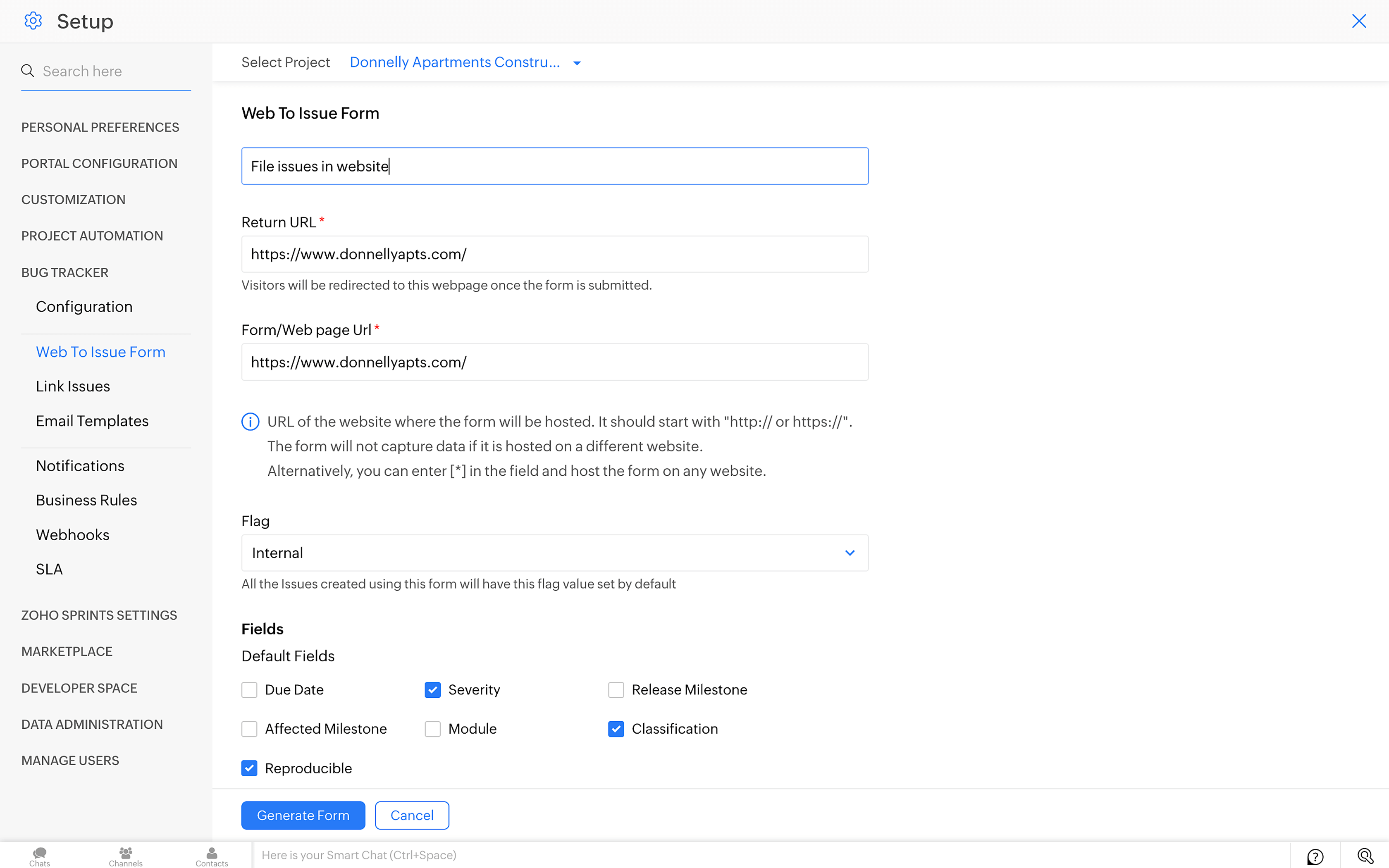Click the search magnifier icon in sidebar
Viewport: 1389px width, 868px height.
click(x=28, y=71)
